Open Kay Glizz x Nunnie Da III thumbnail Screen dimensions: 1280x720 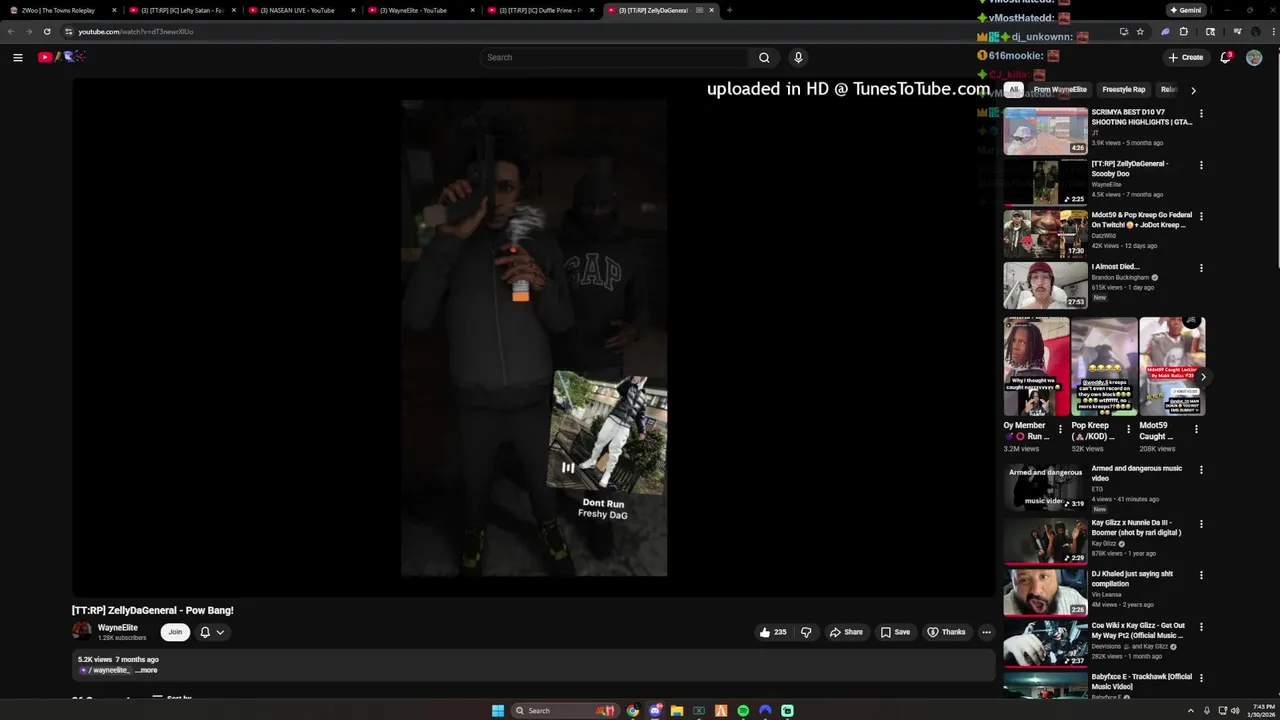point(1045,541)
